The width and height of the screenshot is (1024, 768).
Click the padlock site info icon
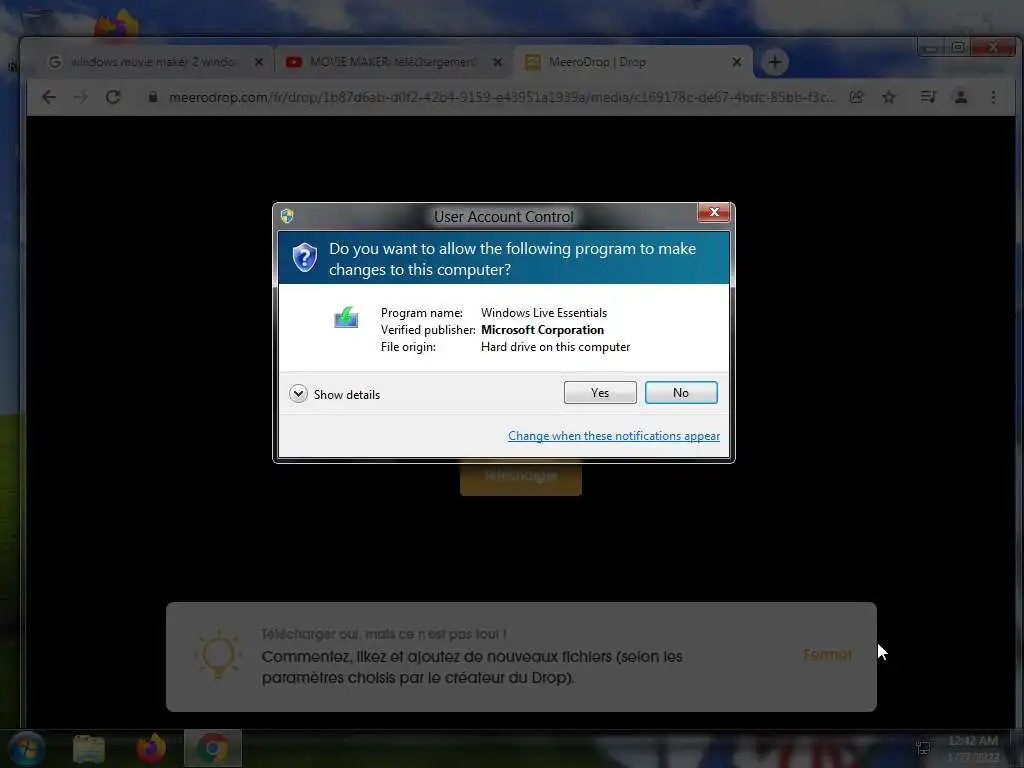tap(153, 97)
